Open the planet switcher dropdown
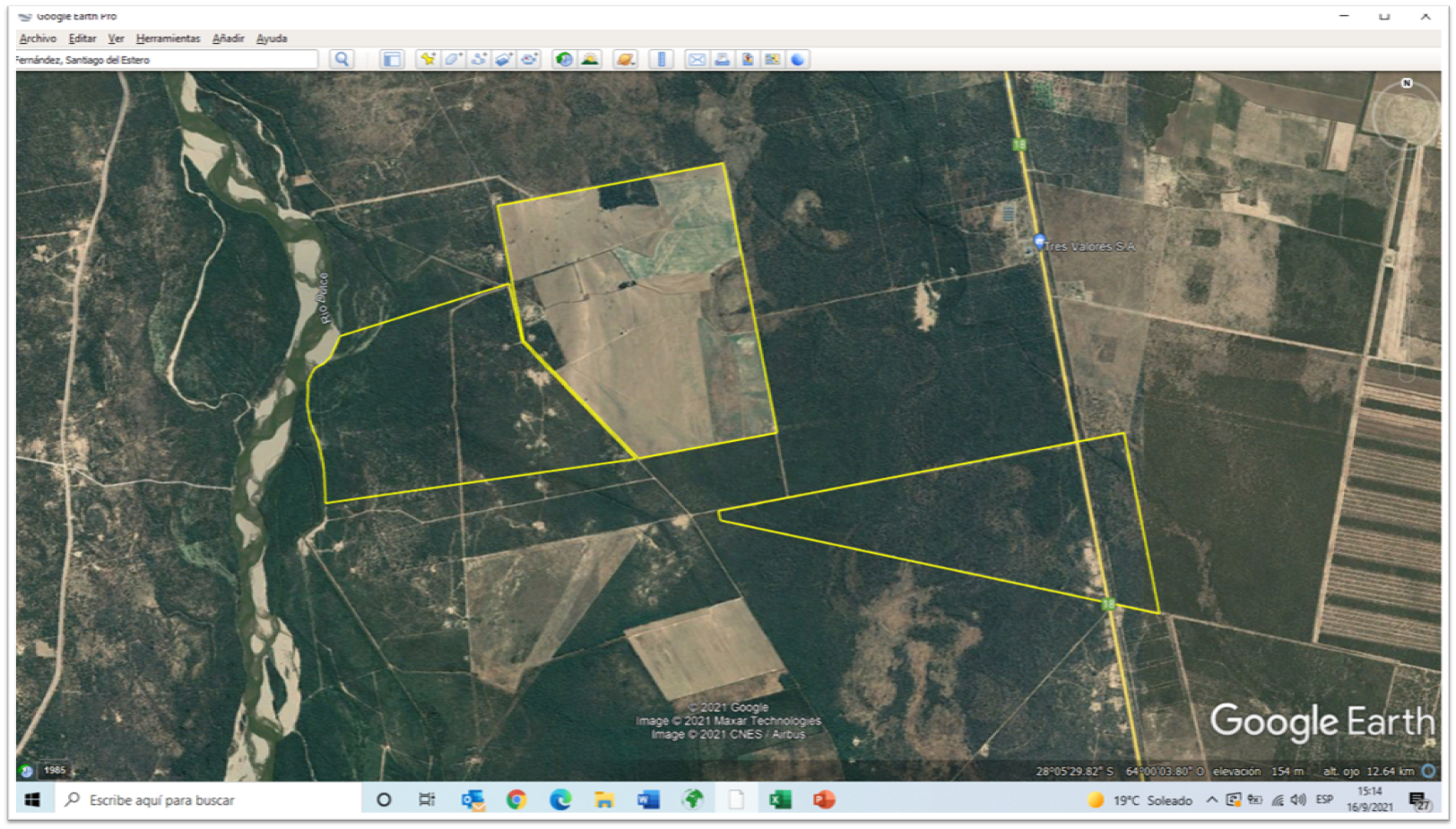 click(625, 59)
